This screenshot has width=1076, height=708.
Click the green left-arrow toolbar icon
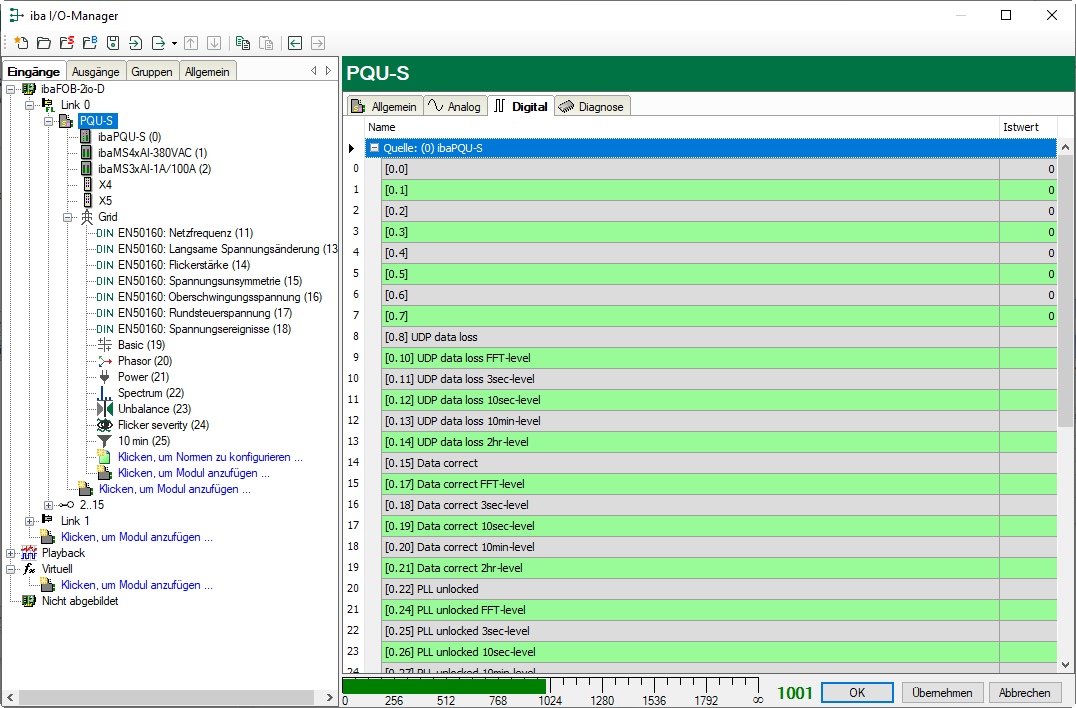click(295, 43)
